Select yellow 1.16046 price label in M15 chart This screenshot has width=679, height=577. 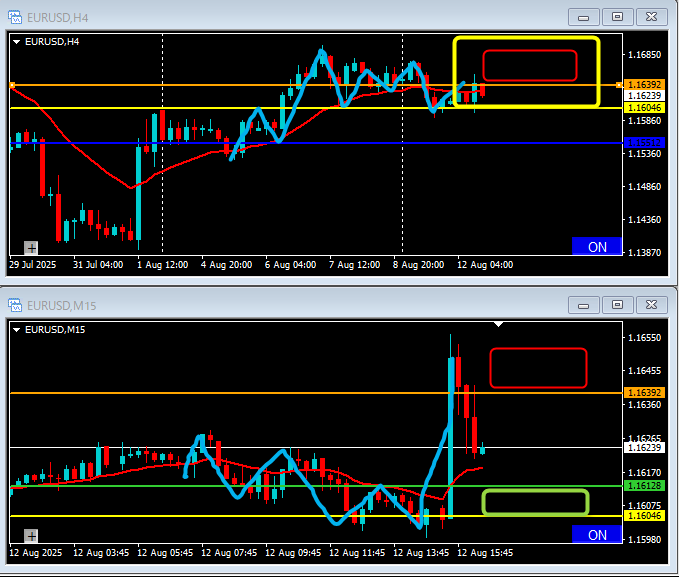644,515
